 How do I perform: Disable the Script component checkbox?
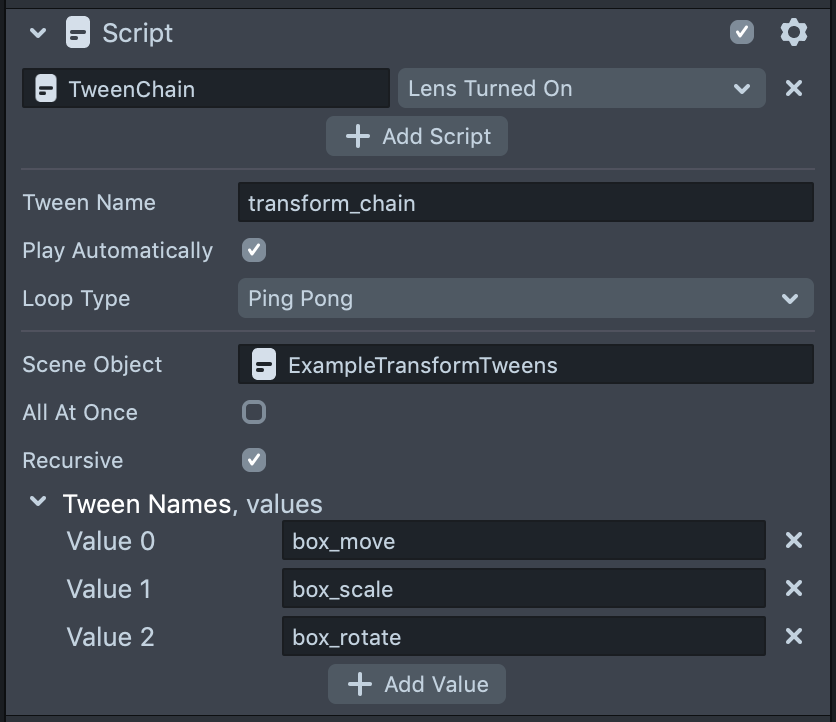(x=742, y=33)
